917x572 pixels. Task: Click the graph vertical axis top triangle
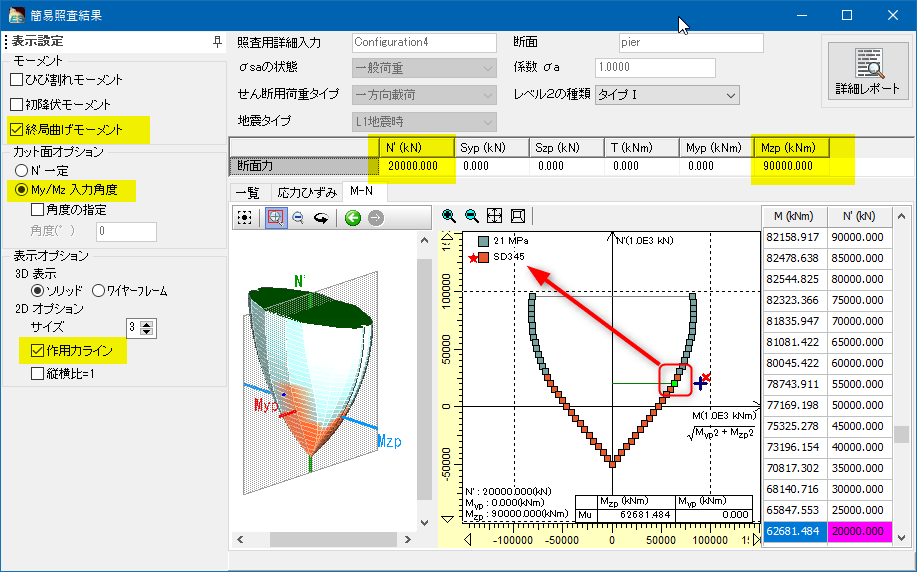coord(447,236)
